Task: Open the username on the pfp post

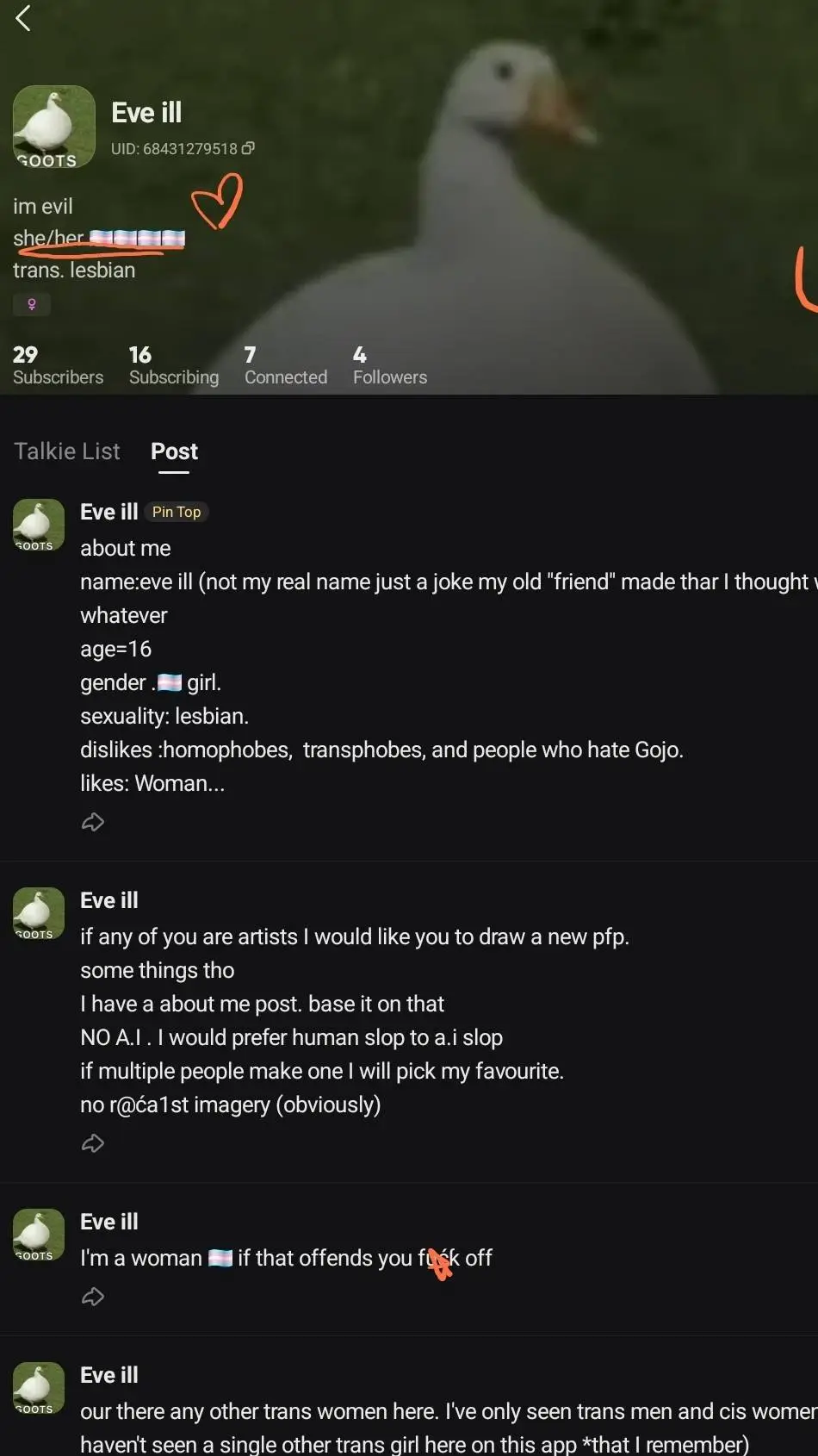Action: (x=109, y=900)
